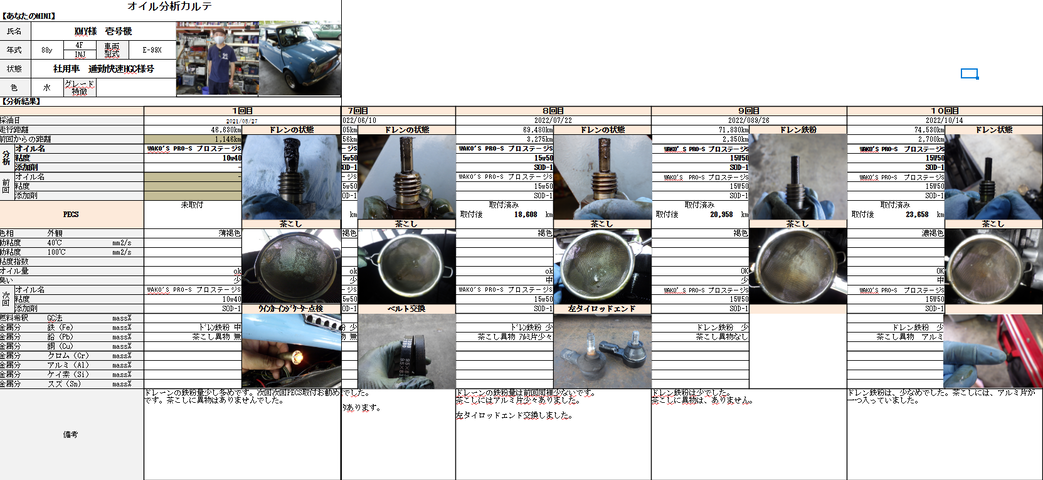Open the 9回目 ドレン鉄粉 photo

point(798,177)
